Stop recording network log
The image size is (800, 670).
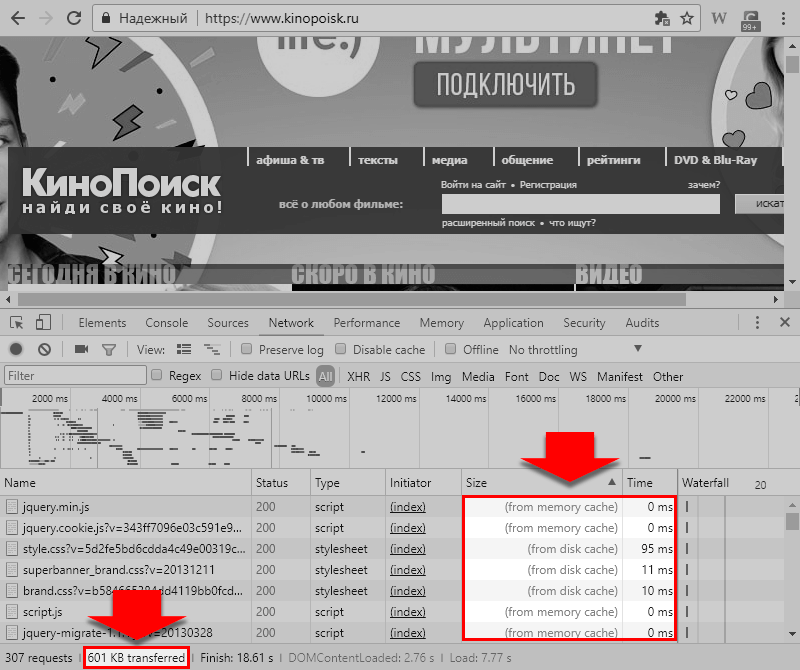click(16, 350)
